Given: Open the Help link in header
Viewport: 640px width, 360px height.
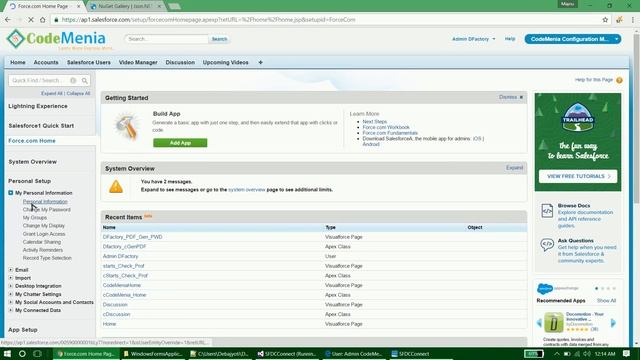Looking at the screenshot, I should pyautogui.click(x=510, y=39).
